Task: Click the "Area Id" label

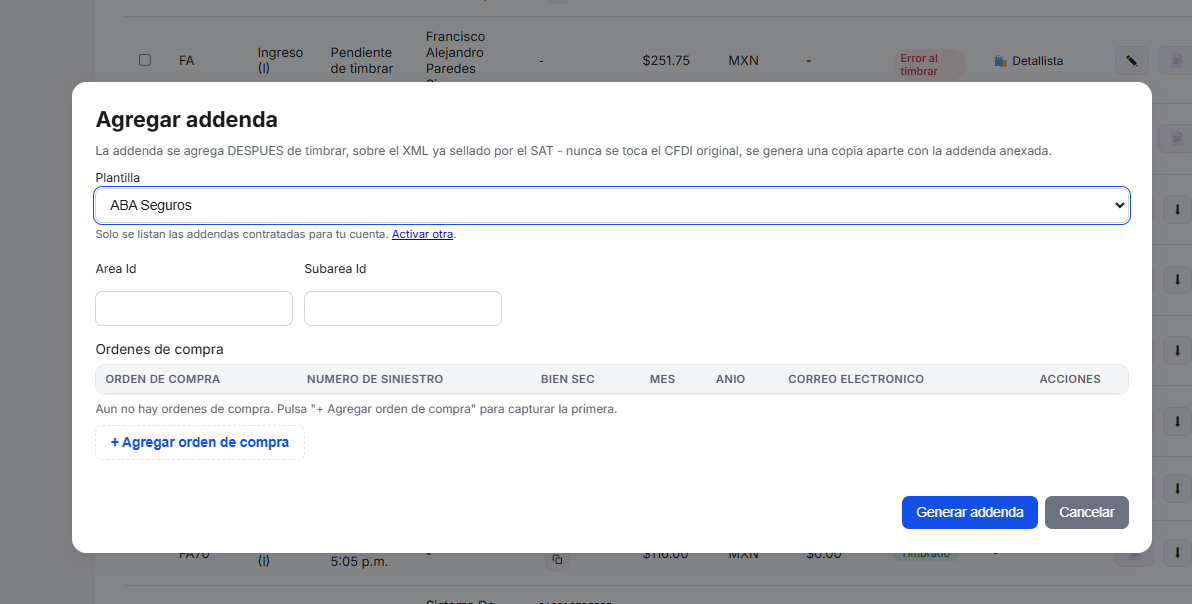Action: (116, 269)
